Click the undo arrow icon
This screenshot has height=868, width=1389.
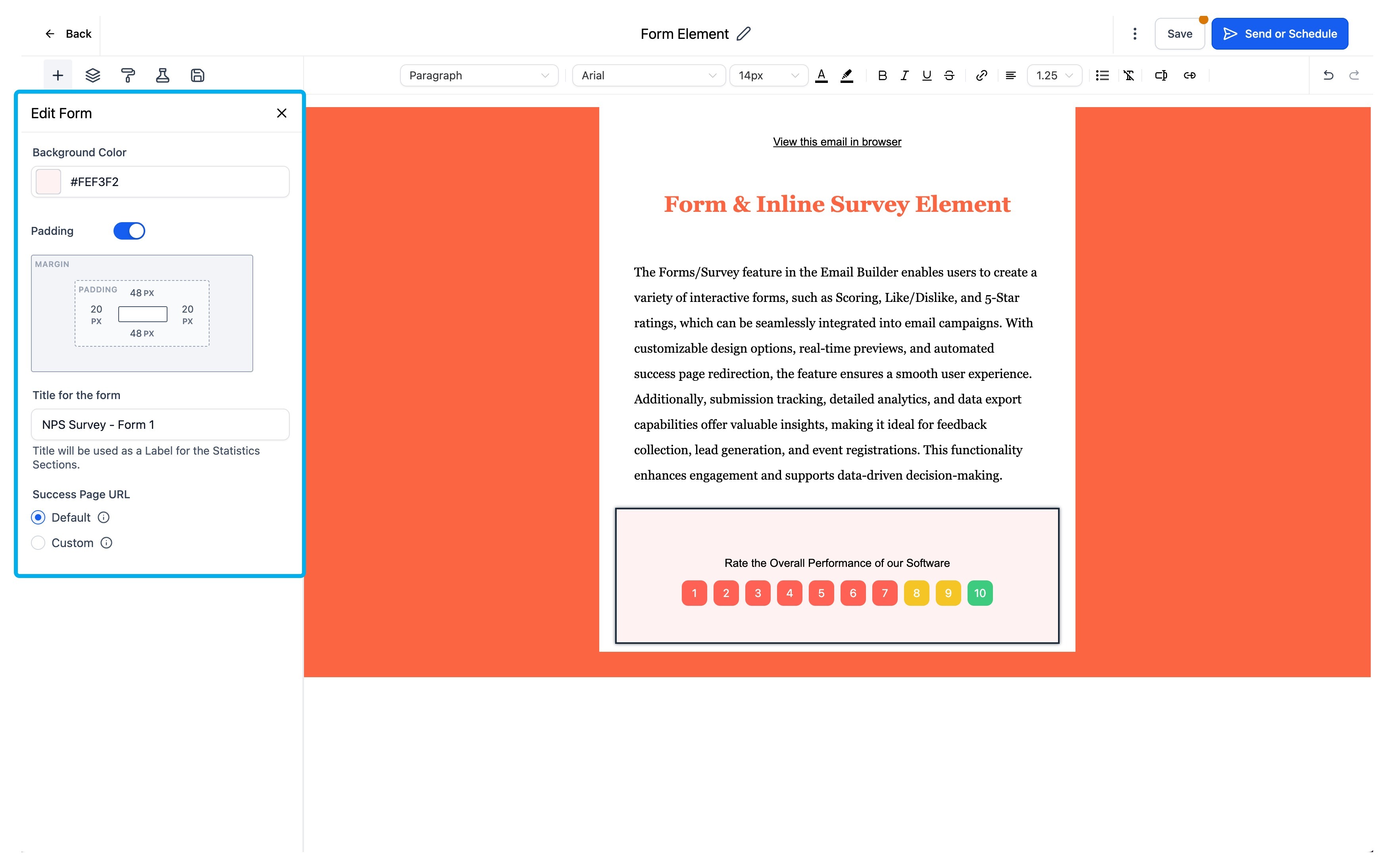point(1327,75)
